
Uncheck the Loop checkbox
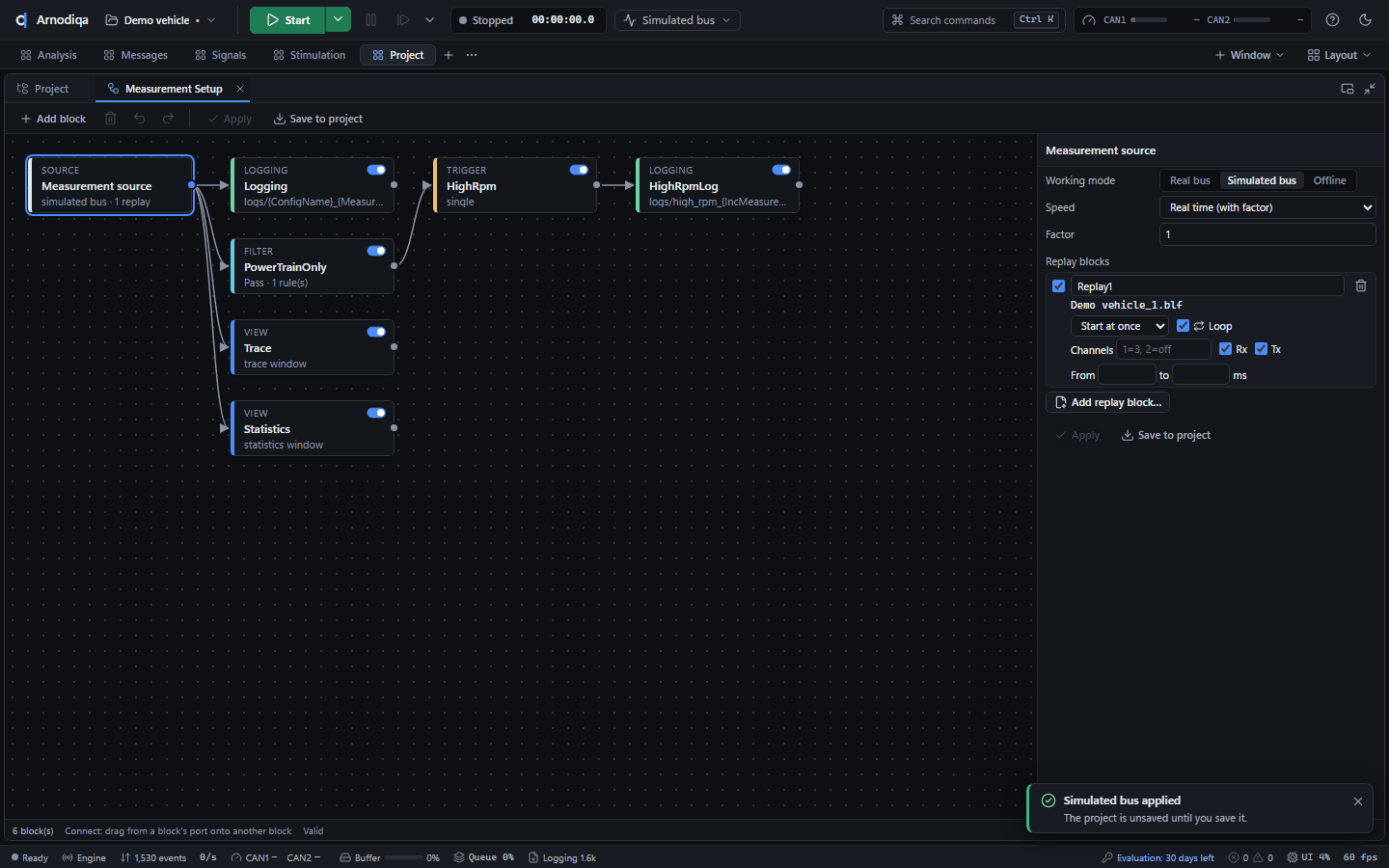pyautogui.click(x=1183, y=326)
